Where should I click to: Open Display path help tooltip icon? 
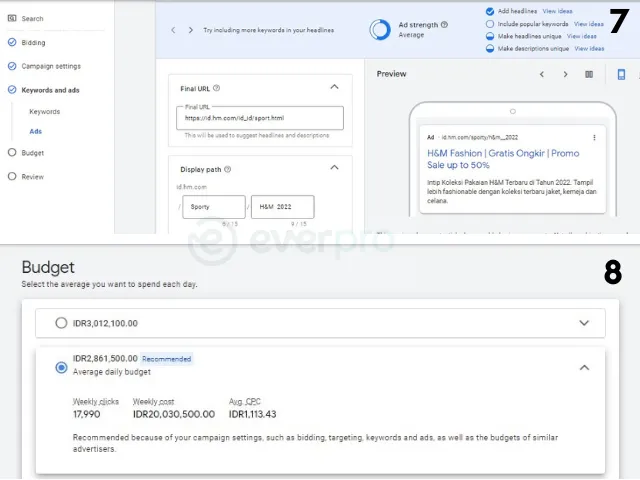click(x=228, y=169)
